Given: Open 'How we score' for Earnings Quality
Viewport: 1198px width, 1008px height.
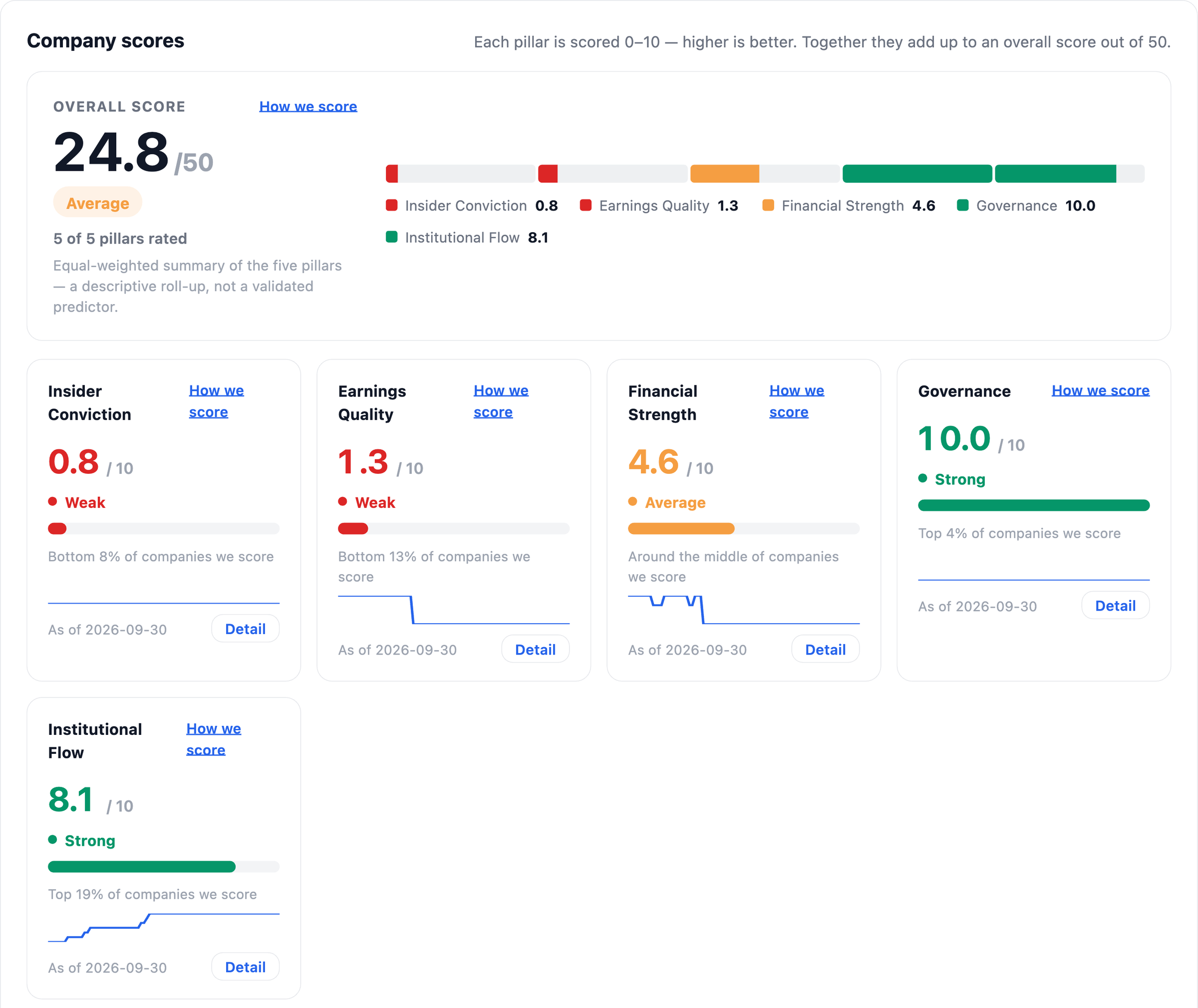Looking at the screenshot, I should point(501,401).
